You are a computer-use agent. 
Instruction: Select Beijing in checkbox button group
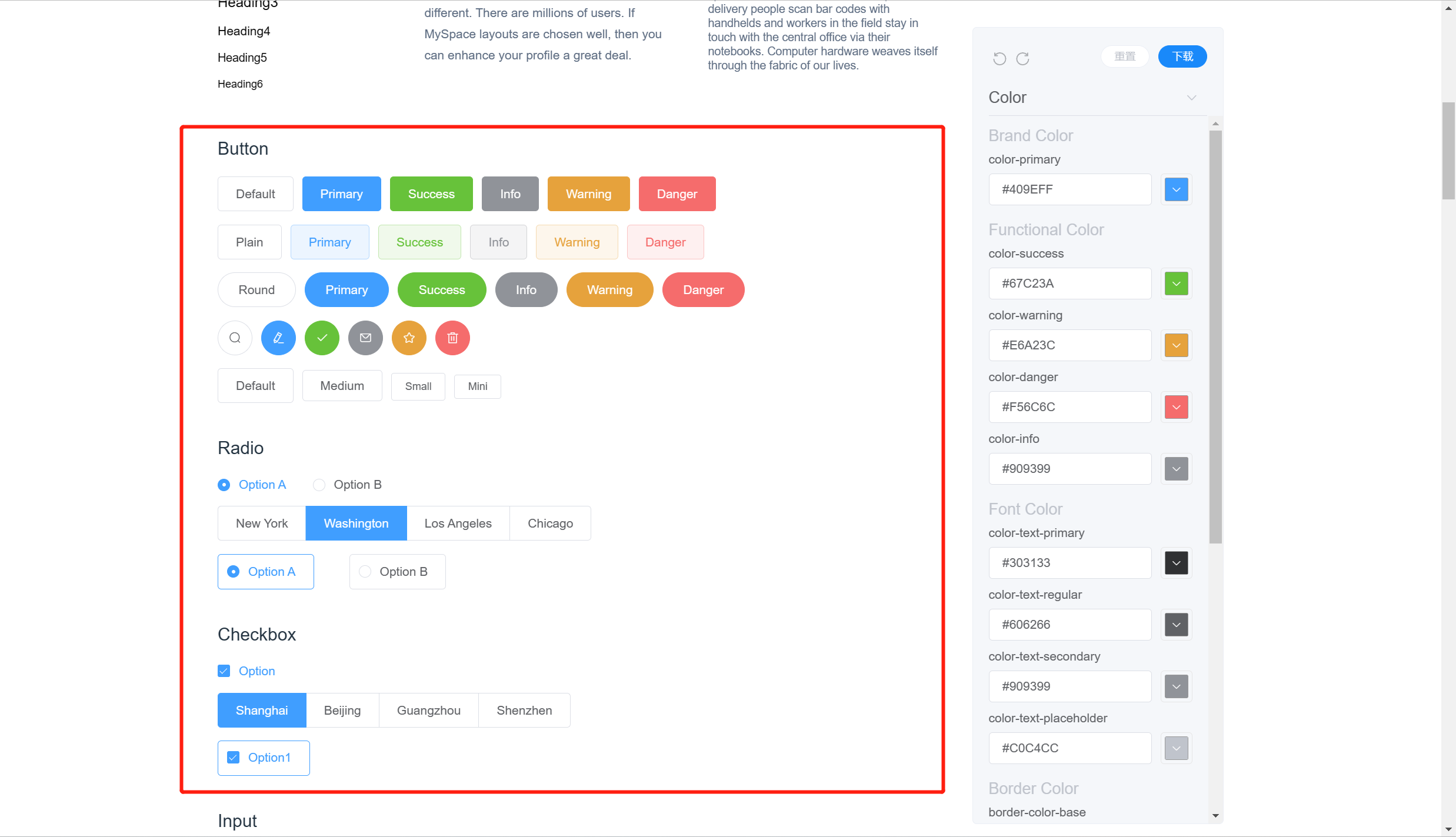342,711
